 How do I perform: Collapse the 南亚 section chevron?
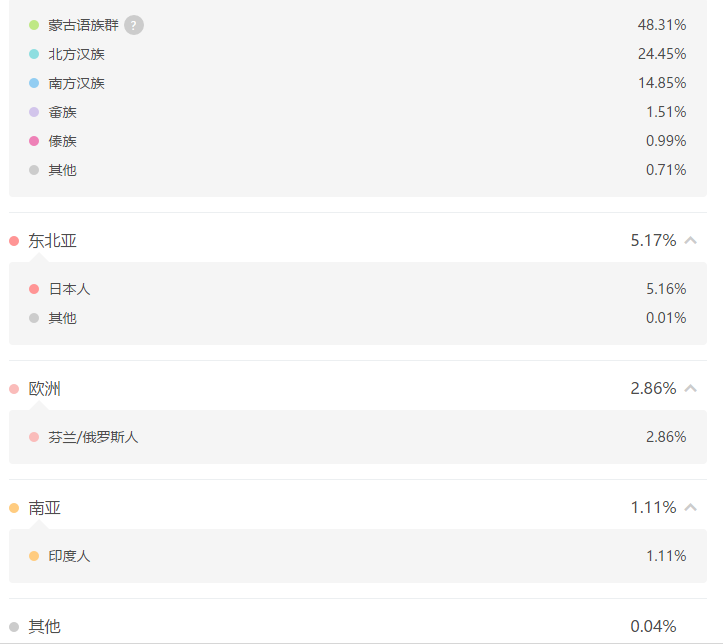(x=690, y=507)
